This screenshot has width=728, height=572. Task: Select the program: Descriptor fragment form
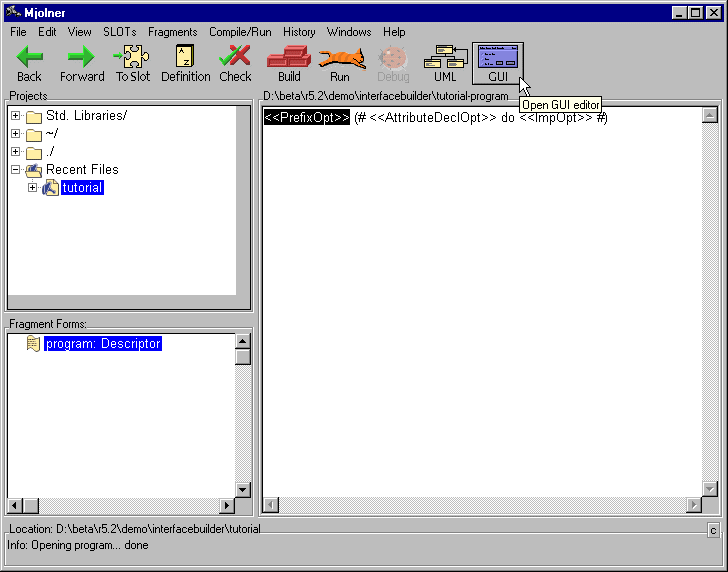102,344
